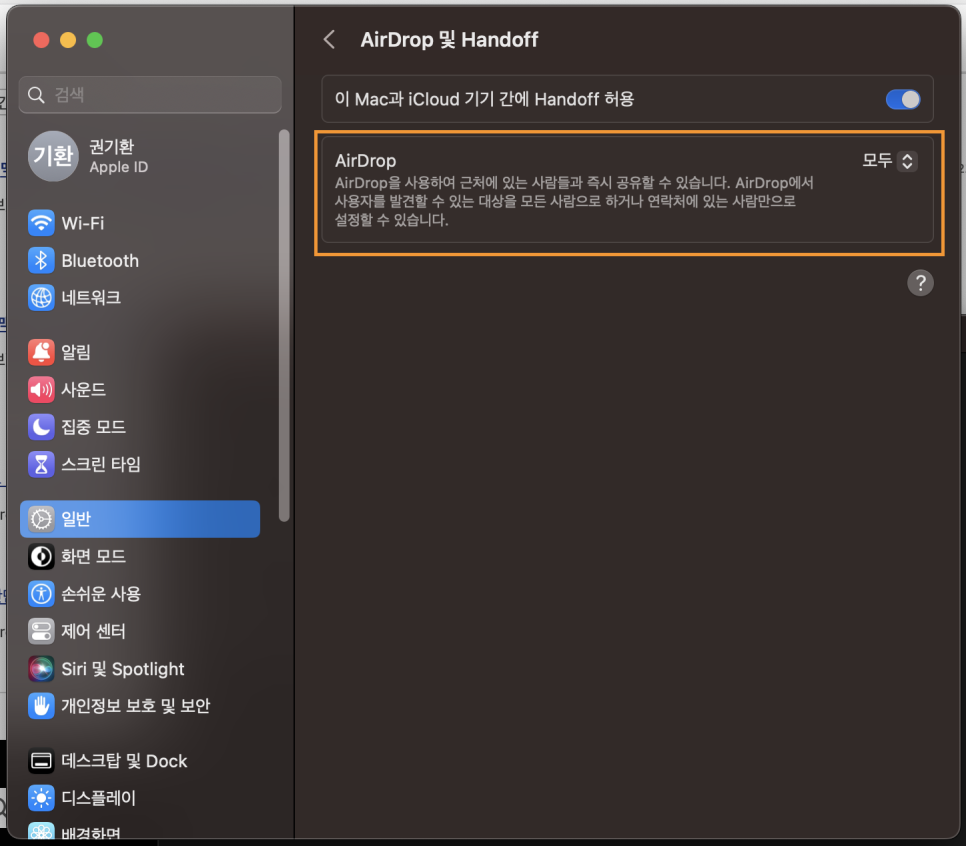The height and width of the screenshot is (846, 966).
Task: Zoom window with green button
Action: point(95,40)
